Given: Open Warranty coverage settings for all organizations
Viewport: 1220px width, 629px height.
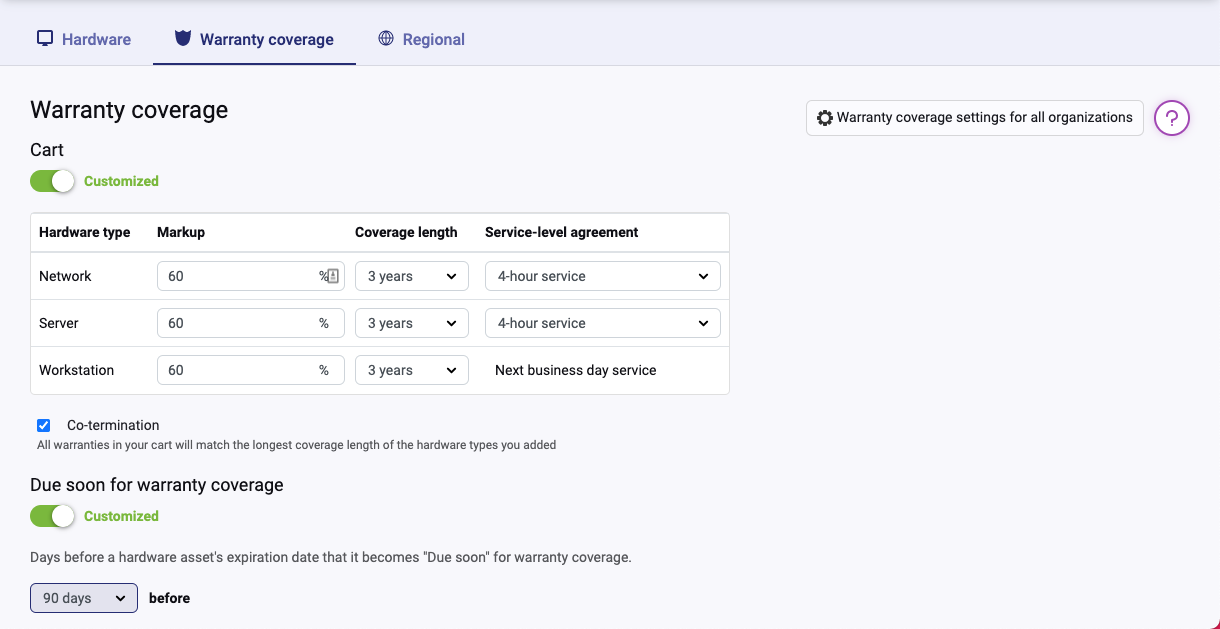Looking at the screenshot, I should tap(974, 118).
